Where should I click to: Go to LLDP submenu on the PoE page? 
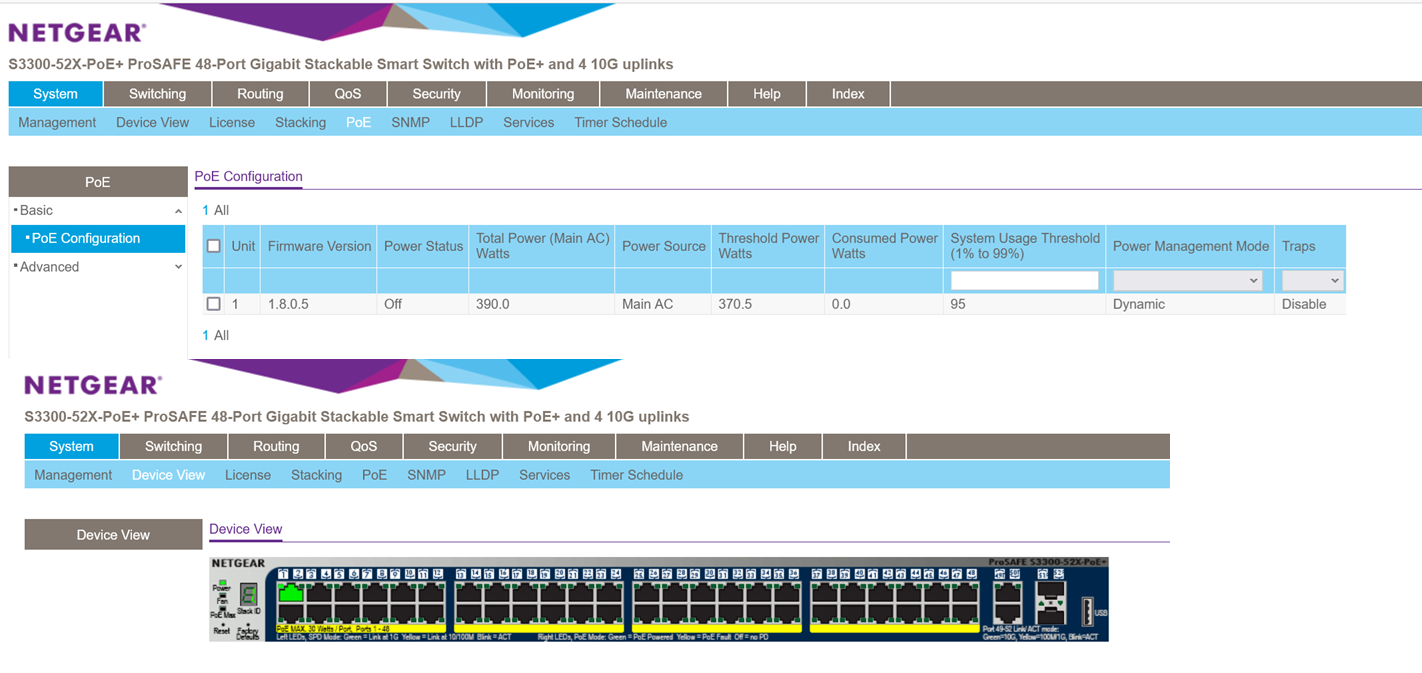tap(467, 122)
